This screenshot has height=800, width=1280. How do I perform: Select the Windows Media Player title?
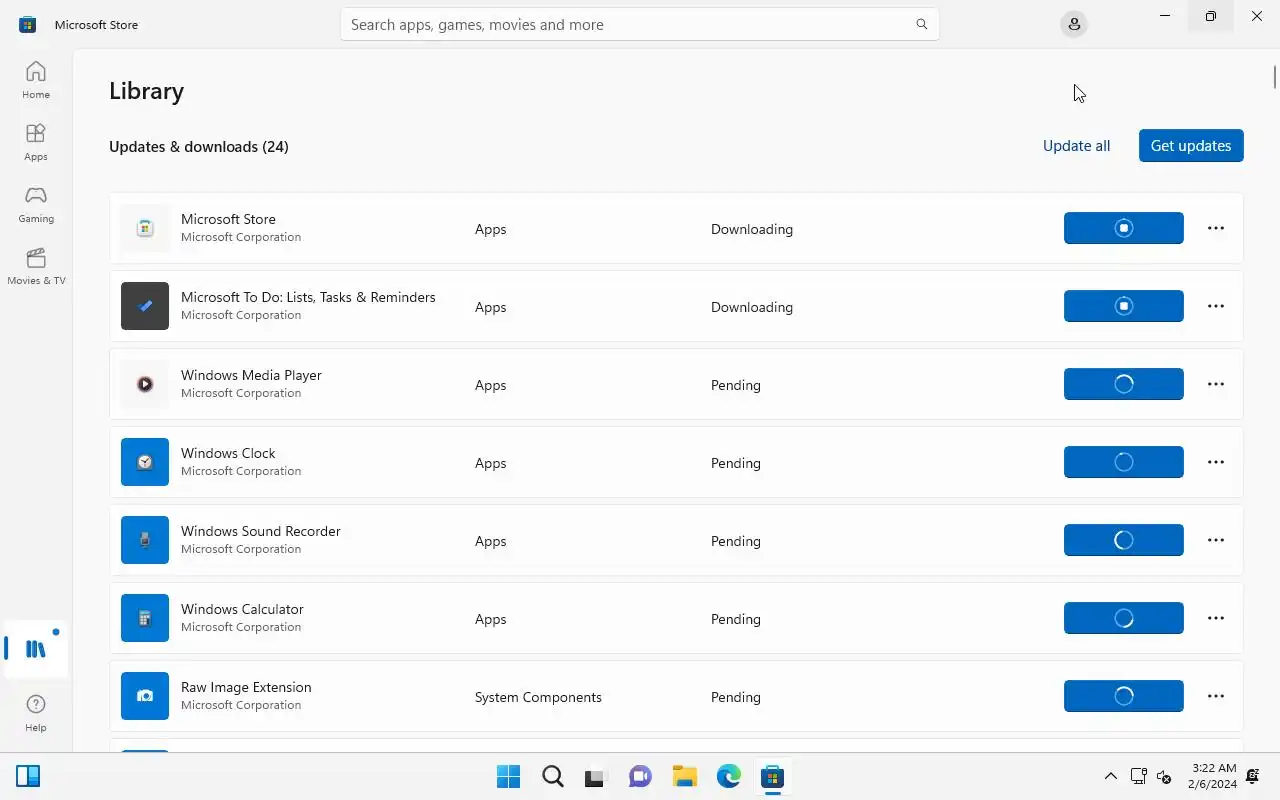coord(251,375)
